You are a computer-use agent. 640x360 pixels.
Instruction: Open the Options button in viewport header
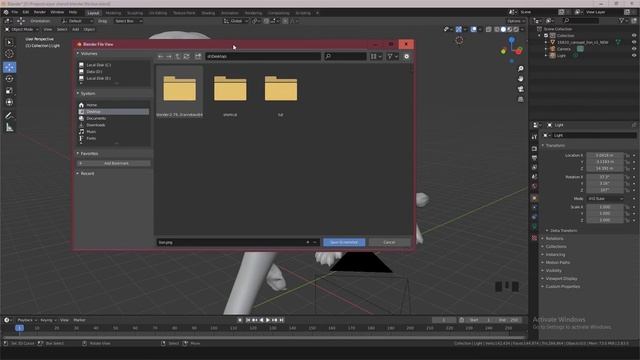(516, 21)
